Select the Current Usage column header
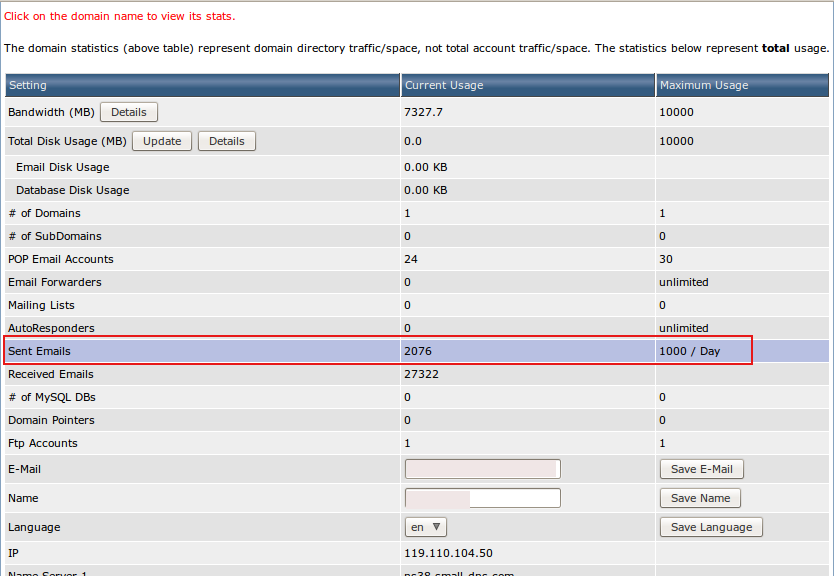The width and height of the screenshot is (834, 576). (x=443, y=85)
